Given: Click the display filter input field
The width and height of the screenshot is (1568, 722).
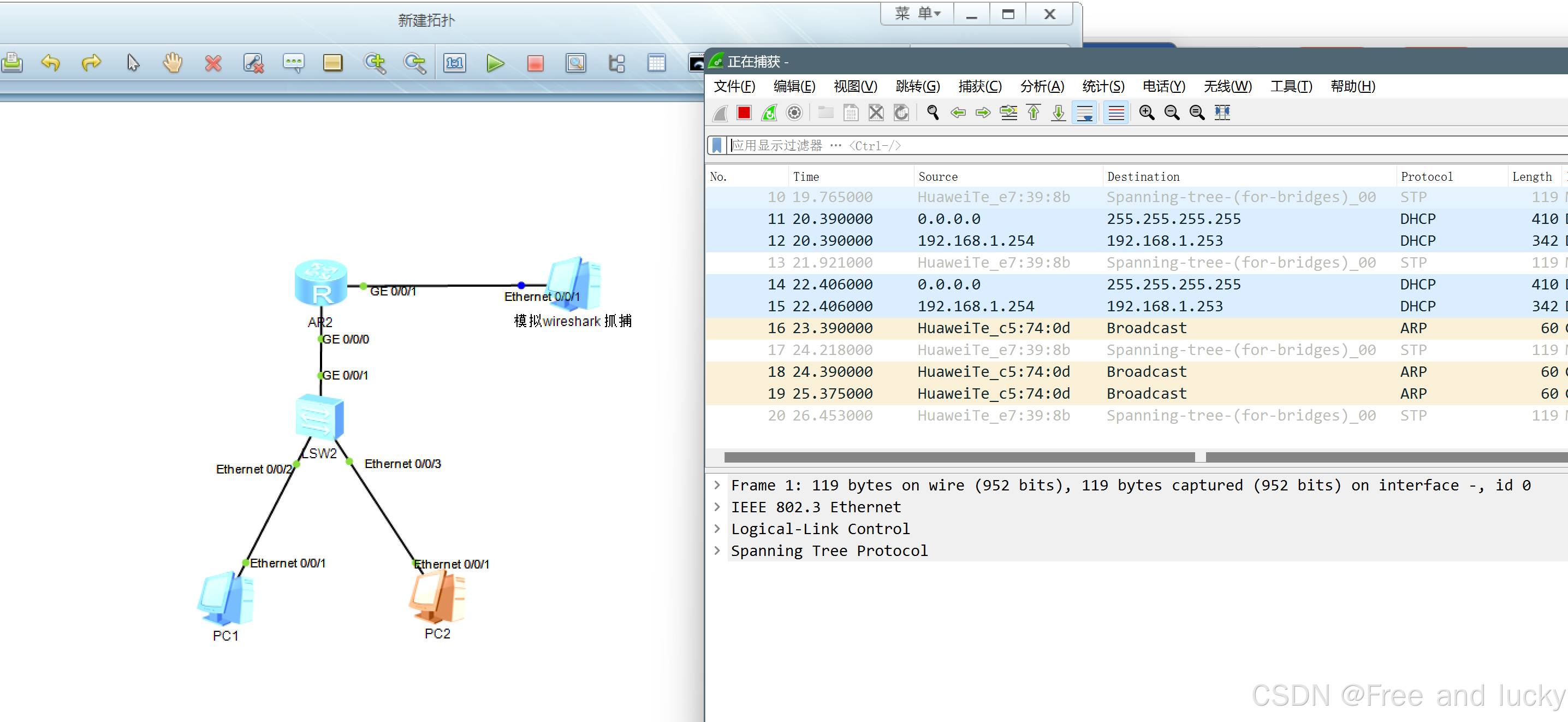Looking at the screenshot, I should click(x=1096, y=145).
